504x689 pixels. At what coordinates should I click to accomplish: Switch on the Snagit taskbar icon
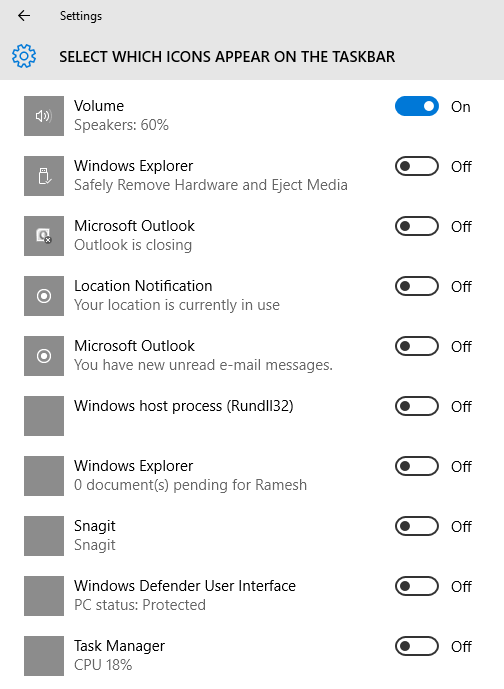(417, 526)
